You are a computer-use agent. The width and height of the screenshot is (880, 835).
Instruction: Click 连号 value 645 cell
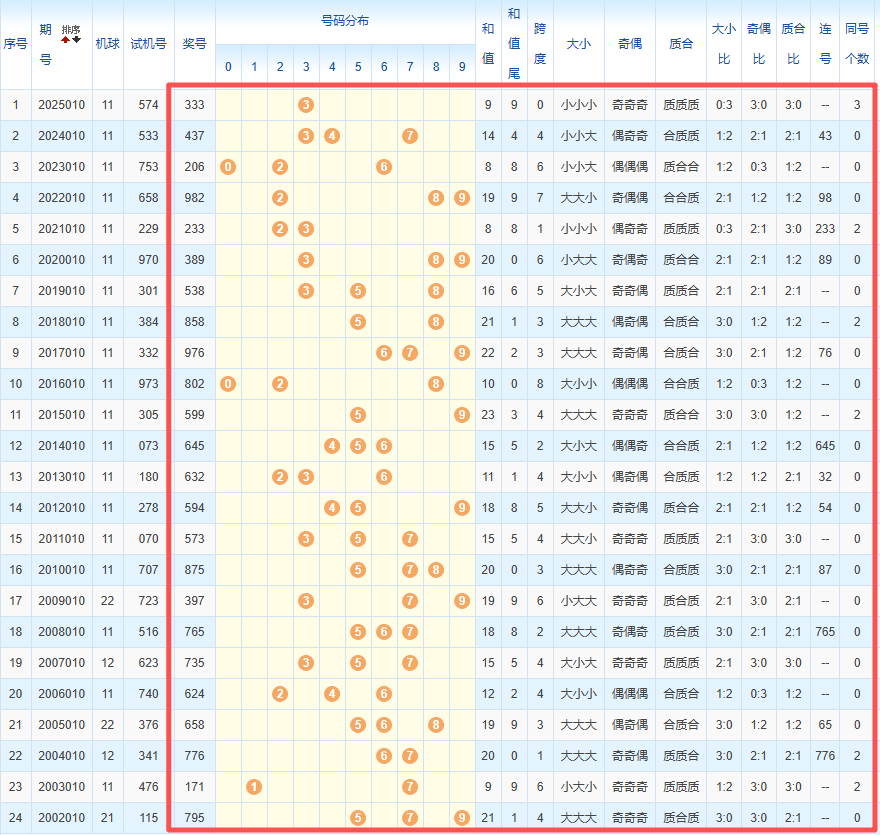tap(825, 445)
